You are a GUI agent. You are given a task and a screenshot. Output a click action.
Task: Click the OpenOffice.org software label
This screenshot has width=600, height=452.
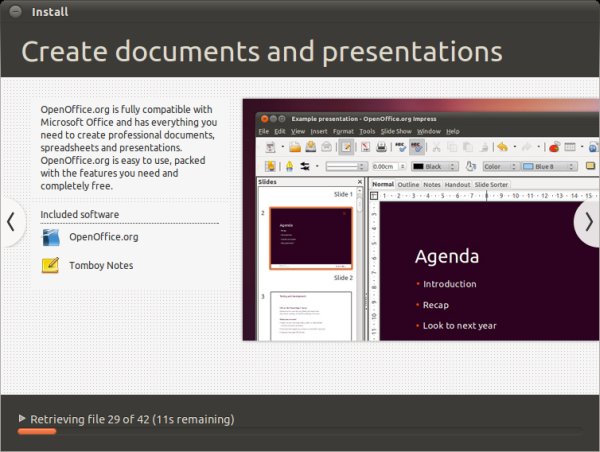click(103, 237)
